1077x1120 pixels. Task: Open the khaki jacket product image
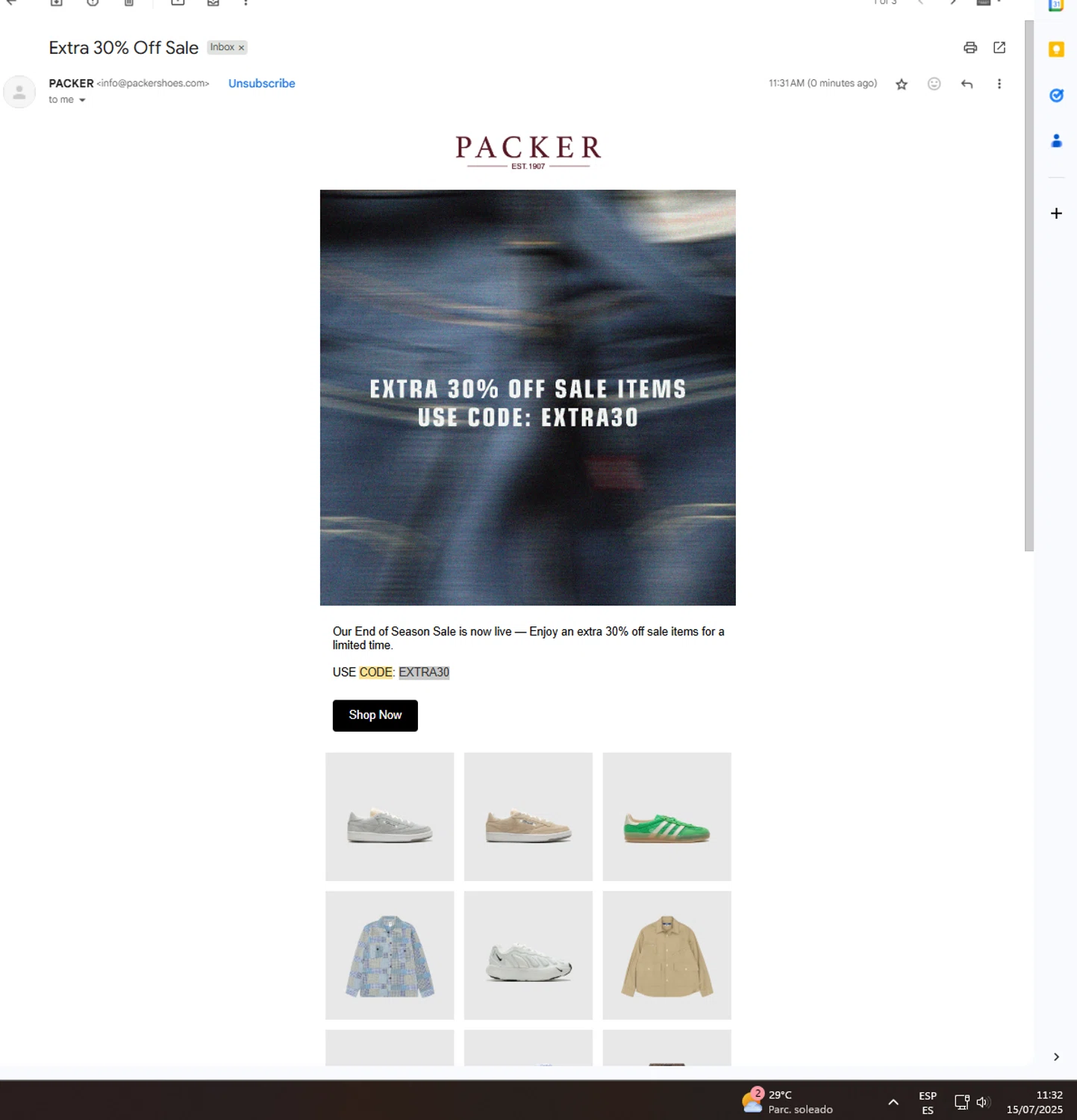click(x=667, y=955)
